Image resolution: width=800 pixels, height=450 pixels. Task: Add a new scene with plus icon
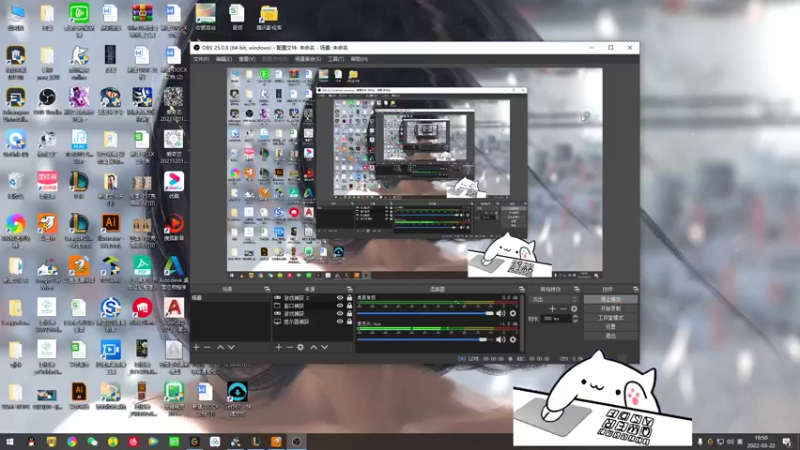coord(196,347)
